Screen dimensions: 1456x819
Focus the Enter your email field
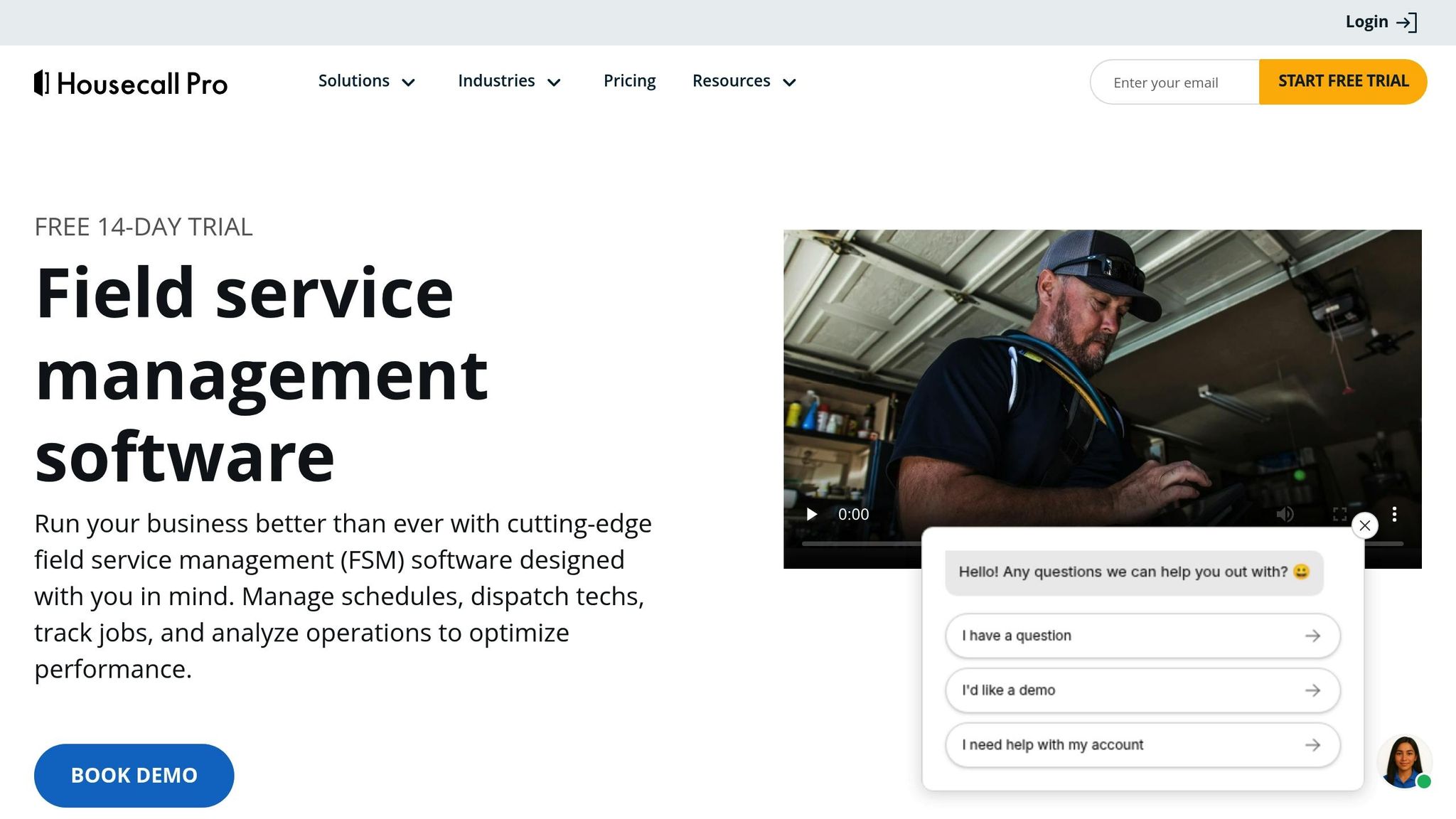(1174, 82)
